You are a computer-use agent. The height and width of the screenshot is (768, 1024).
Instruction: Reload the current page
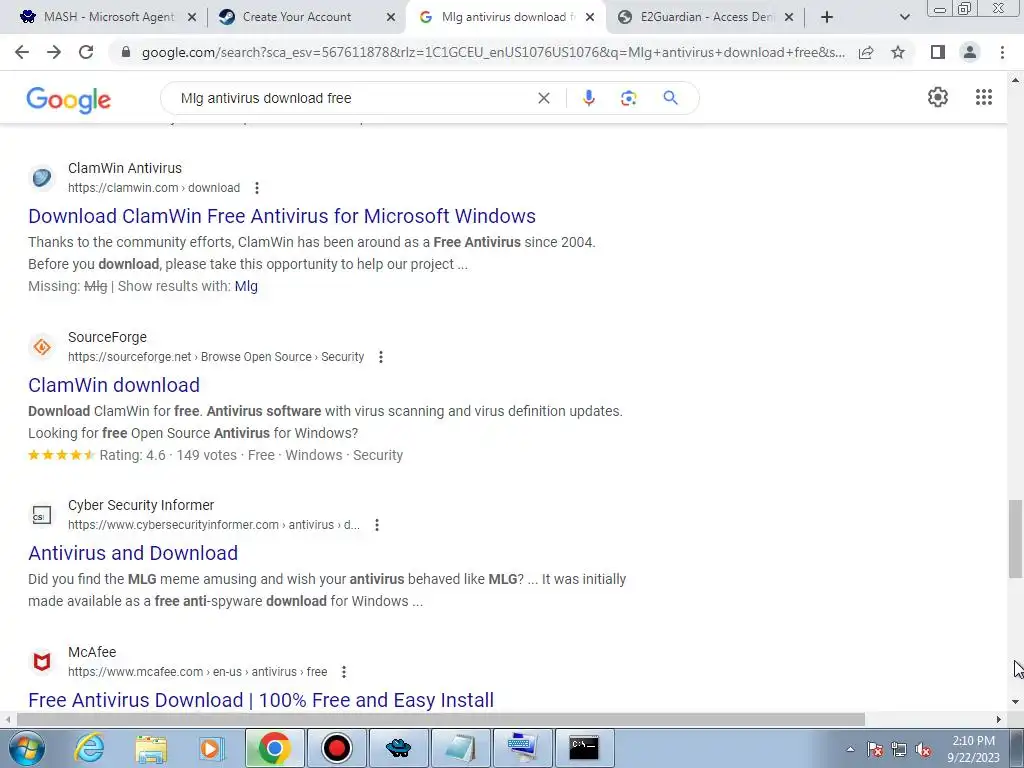(86, 52)
